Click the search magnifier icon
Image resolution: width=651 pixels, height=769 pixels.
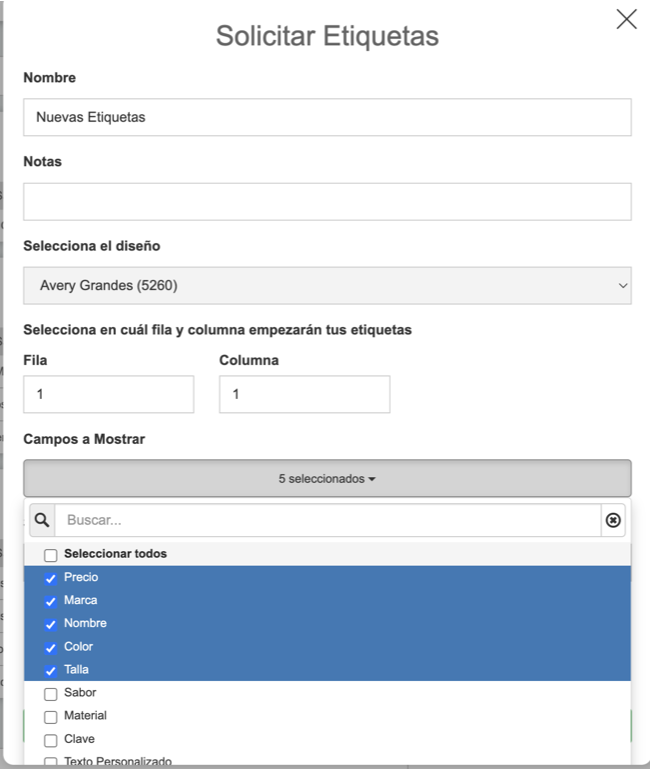[x=42, y=520]
